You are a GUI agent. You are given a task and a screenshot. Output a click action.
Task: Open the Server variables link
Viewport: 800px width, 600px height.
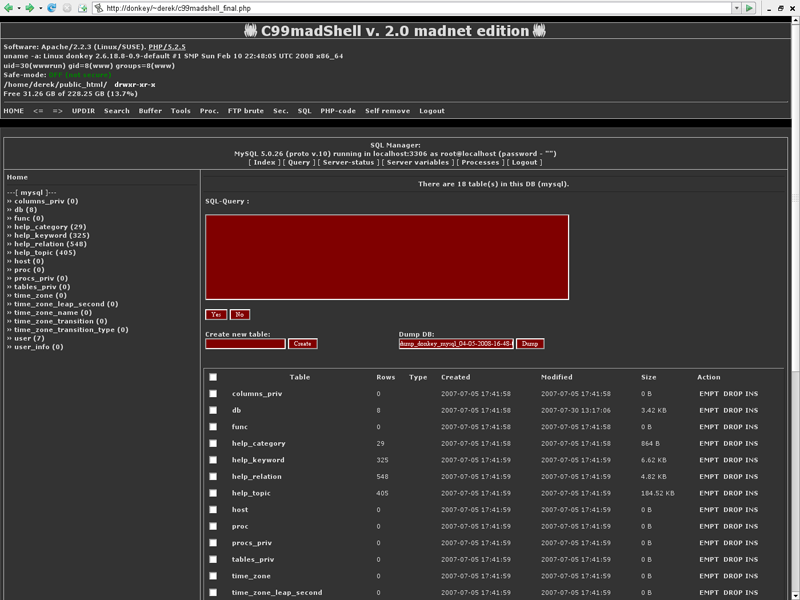coord(418,162)
